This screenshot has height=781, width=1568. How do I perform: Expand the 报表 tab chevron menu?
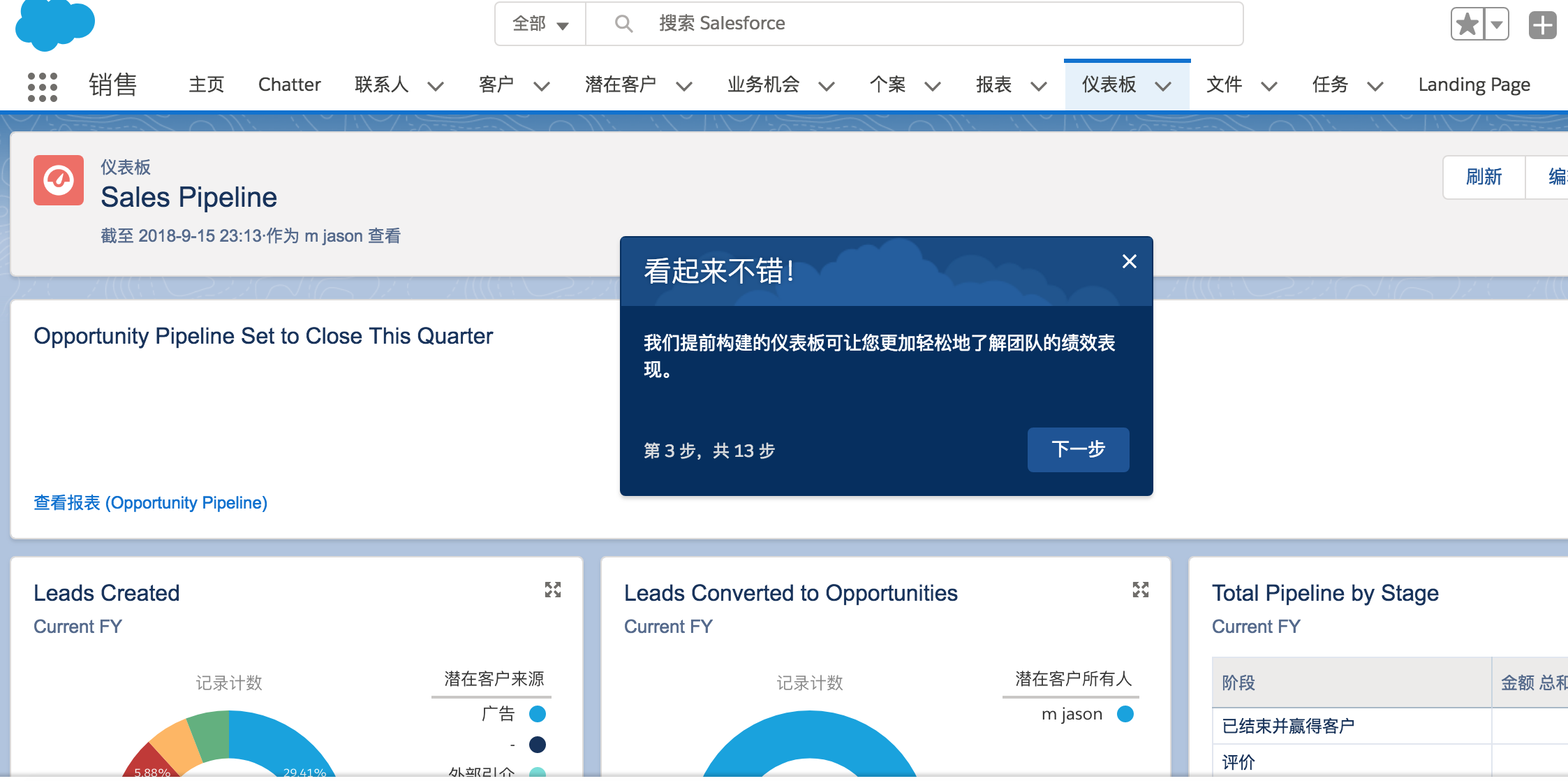[1039, 86]
